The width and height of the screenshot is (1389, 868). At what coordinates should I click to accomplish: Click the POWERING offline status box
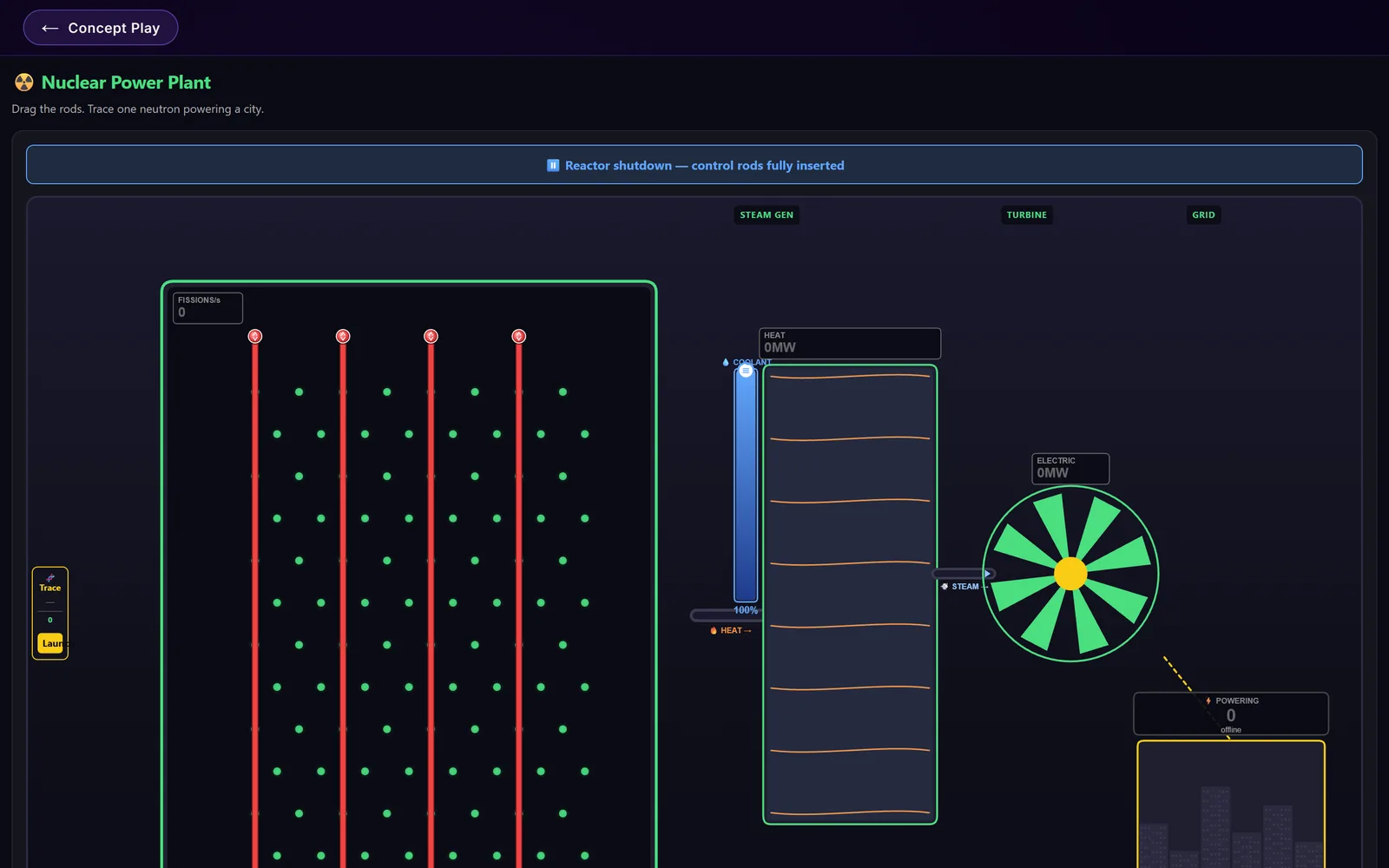[x=1231, y=714]
